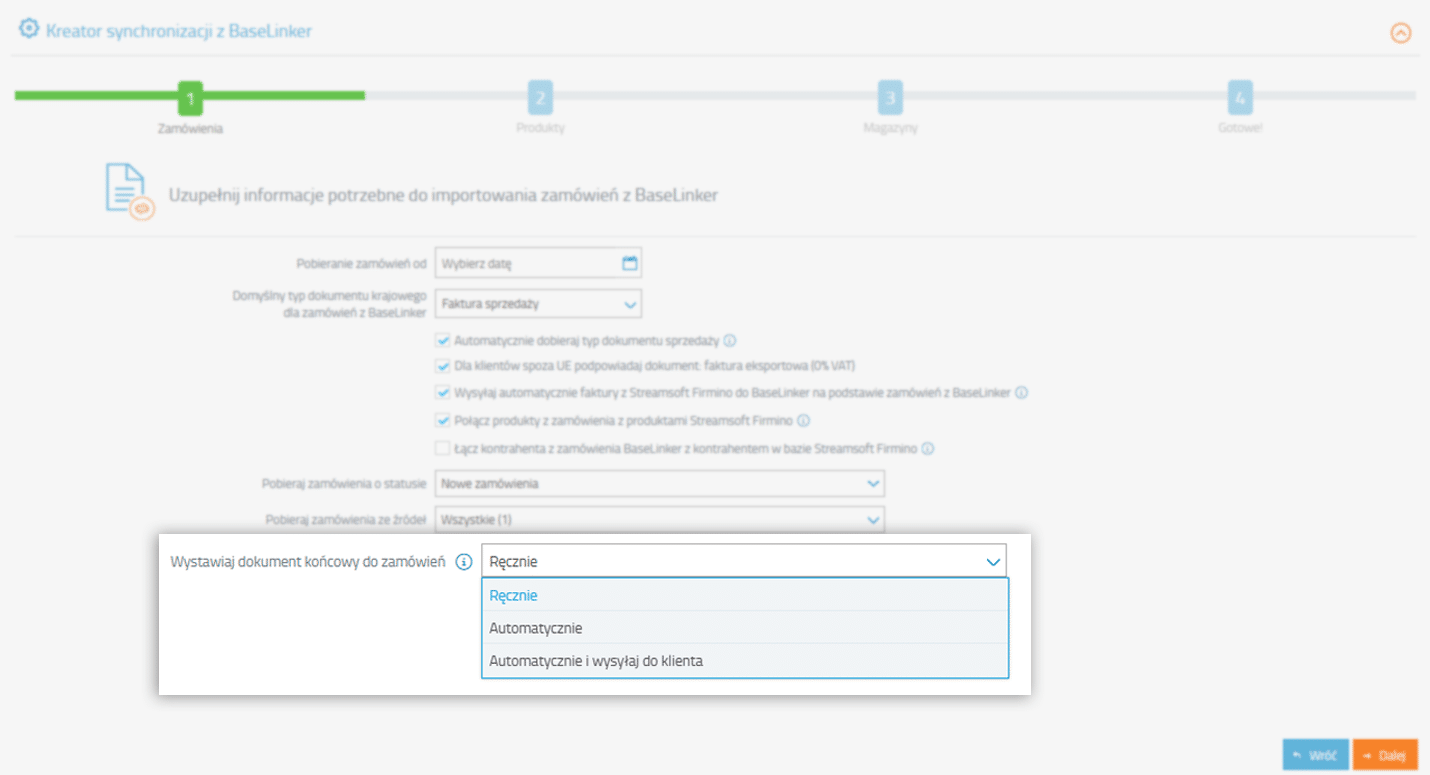The image size is (1430, 775).
Task: Click the Wybierz datę date field
Action: (538, 264)
